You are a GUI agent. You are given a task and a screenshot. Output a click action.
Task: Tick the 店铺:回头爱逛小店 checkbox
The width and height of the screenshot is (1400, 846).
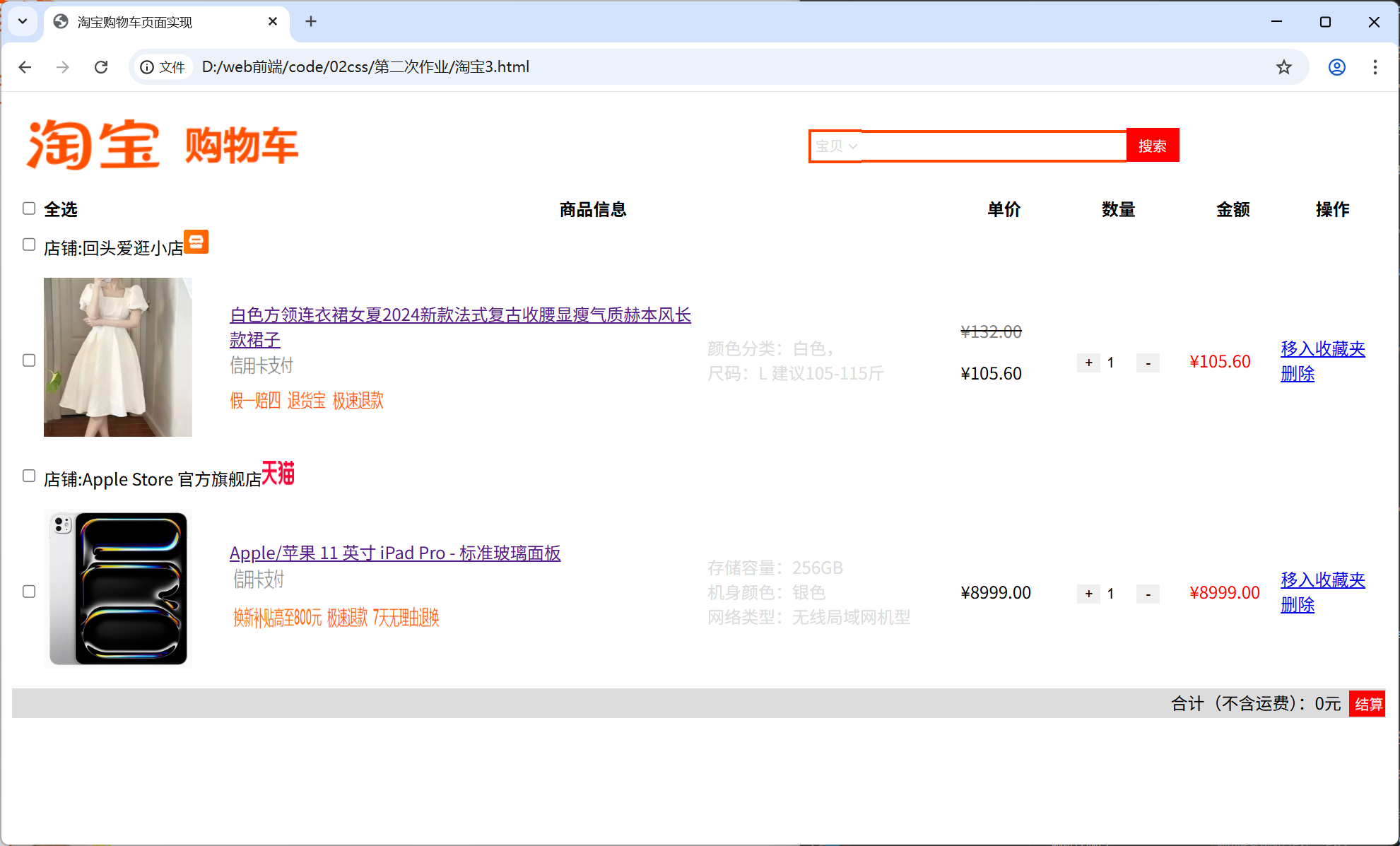pyautogui.click(x=29, y=245)
